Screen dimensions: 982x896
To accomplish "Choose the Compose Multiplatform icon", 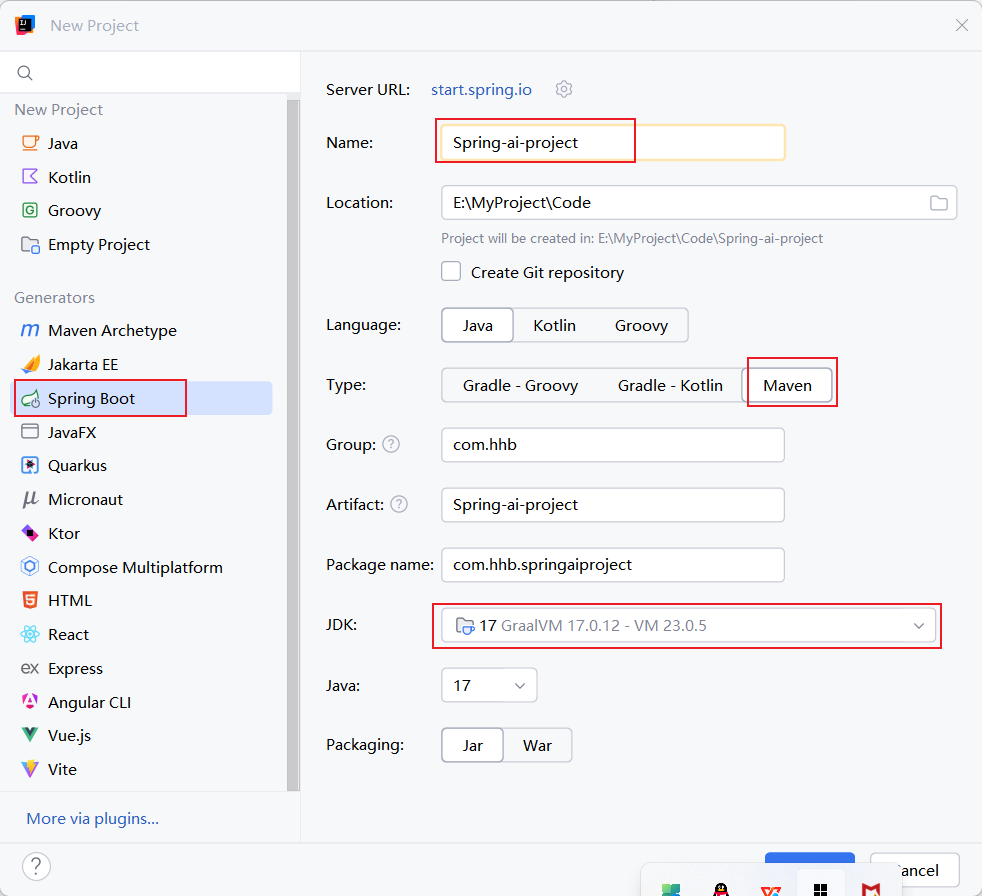I will (x=30, y=567).
